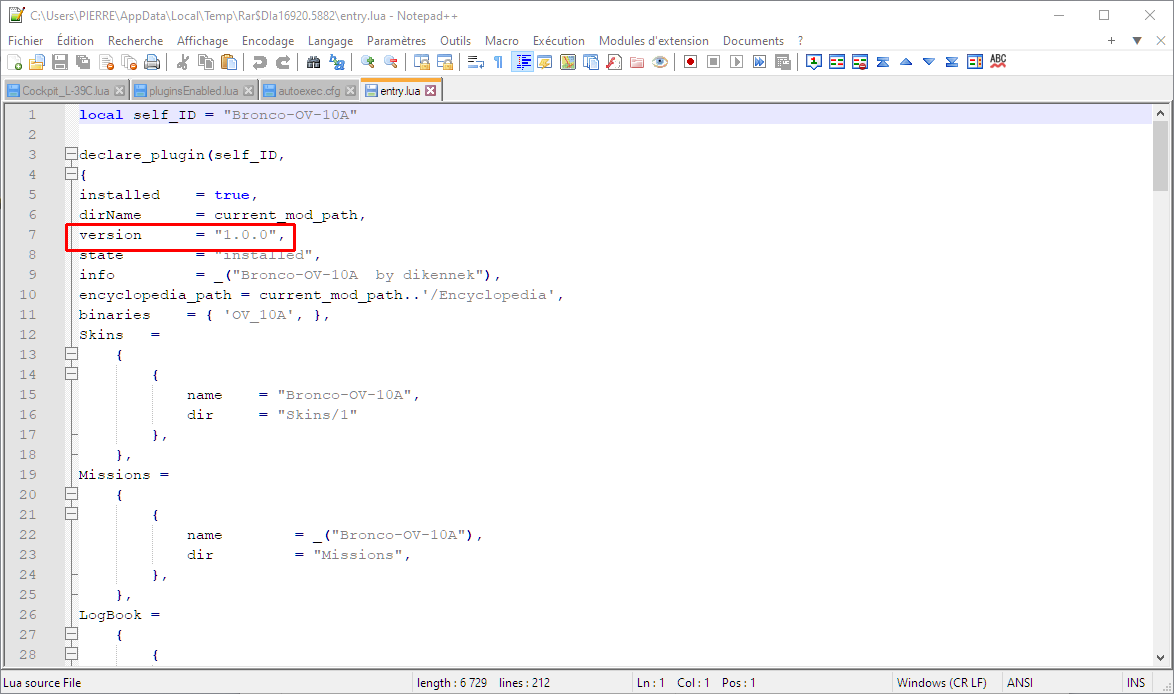Image resolution: width=1174 pixels, height=694 pixels.
Task: Start macro recording with red dot icon
Action: 690,62
